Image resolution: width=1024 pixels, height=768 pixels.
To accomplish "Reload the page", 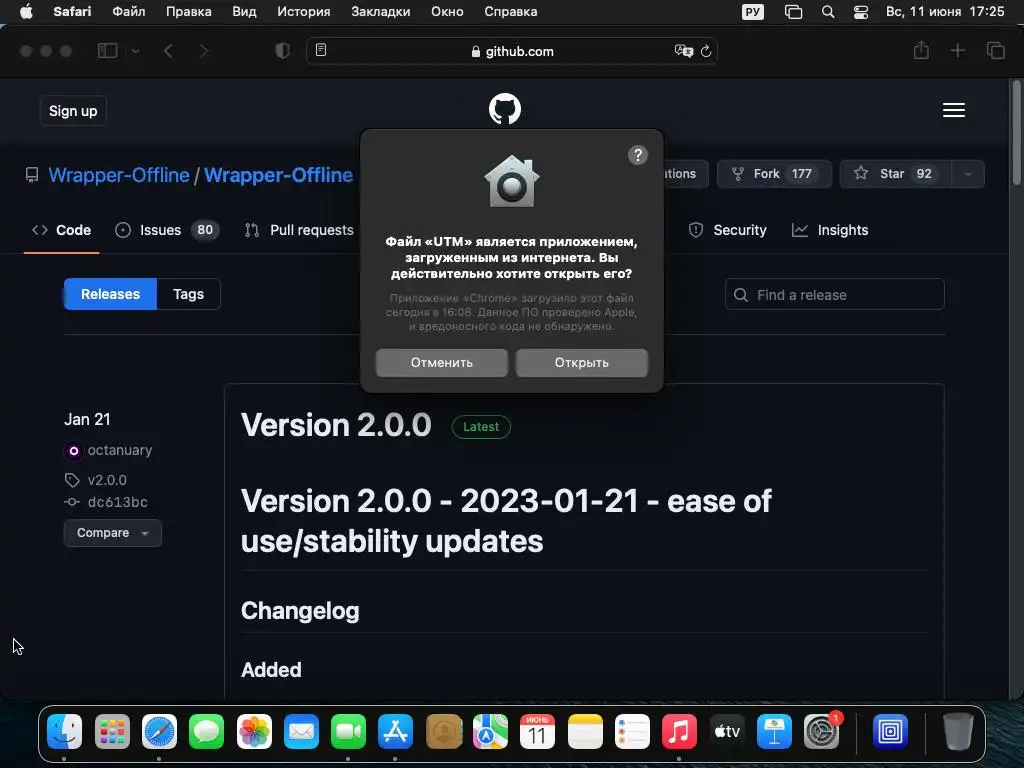I will tap(706, 51).
